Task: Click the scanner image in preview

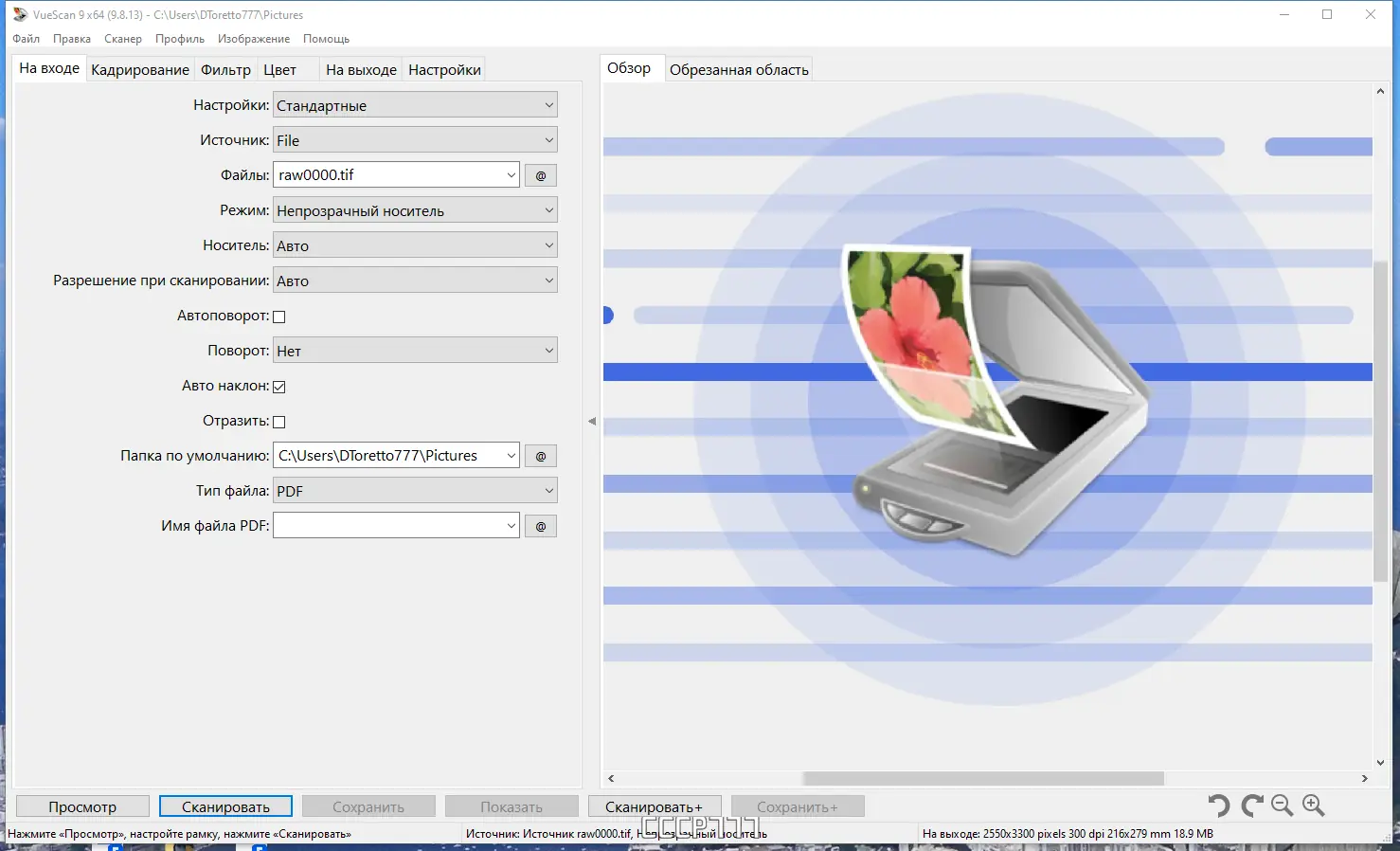Action: pyautogui.click(x=995, y=403)
